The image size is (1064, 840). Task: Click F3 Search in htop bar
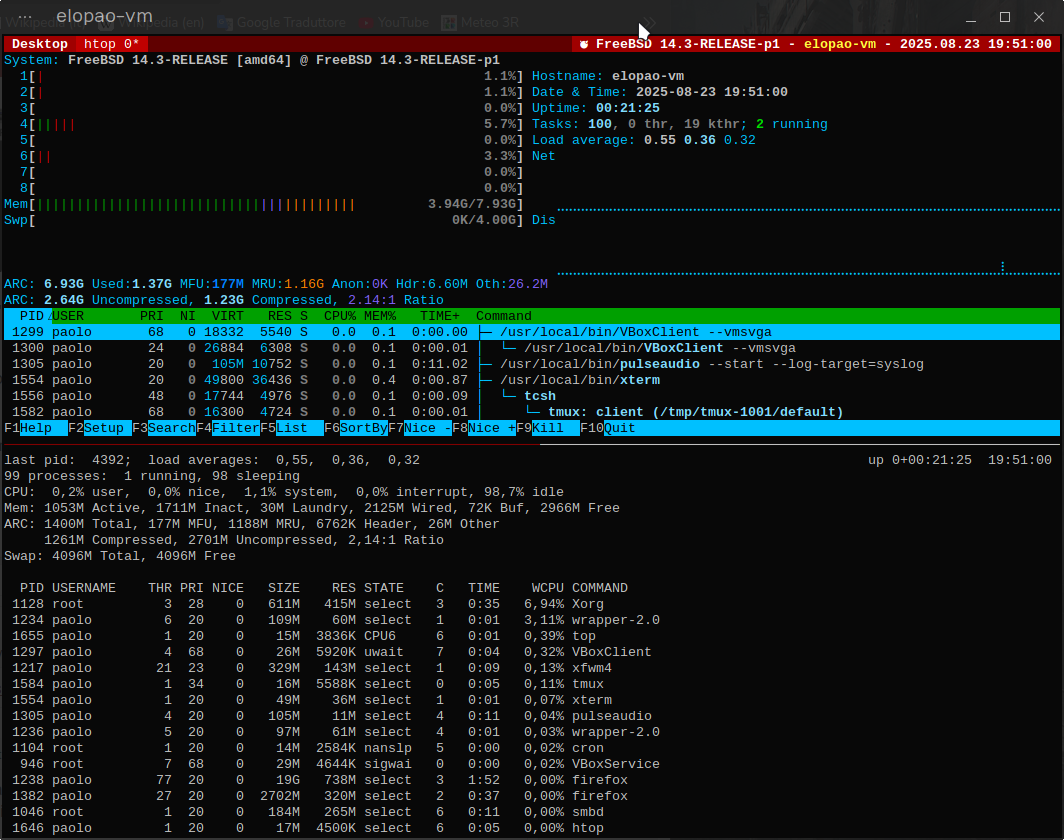pos(171,428)
